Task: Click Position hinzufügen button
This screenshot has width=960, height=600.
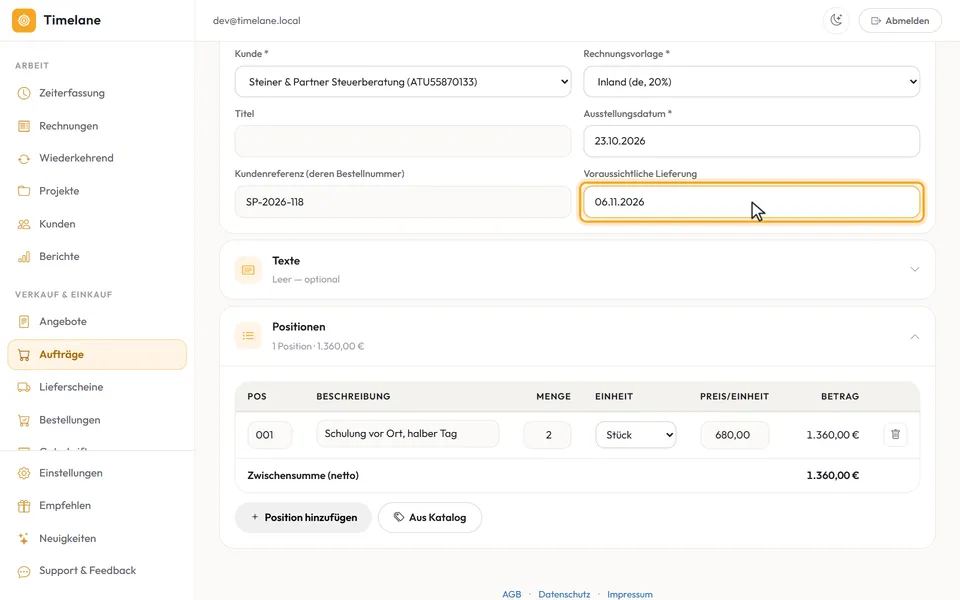Action: tap(304, 517)
